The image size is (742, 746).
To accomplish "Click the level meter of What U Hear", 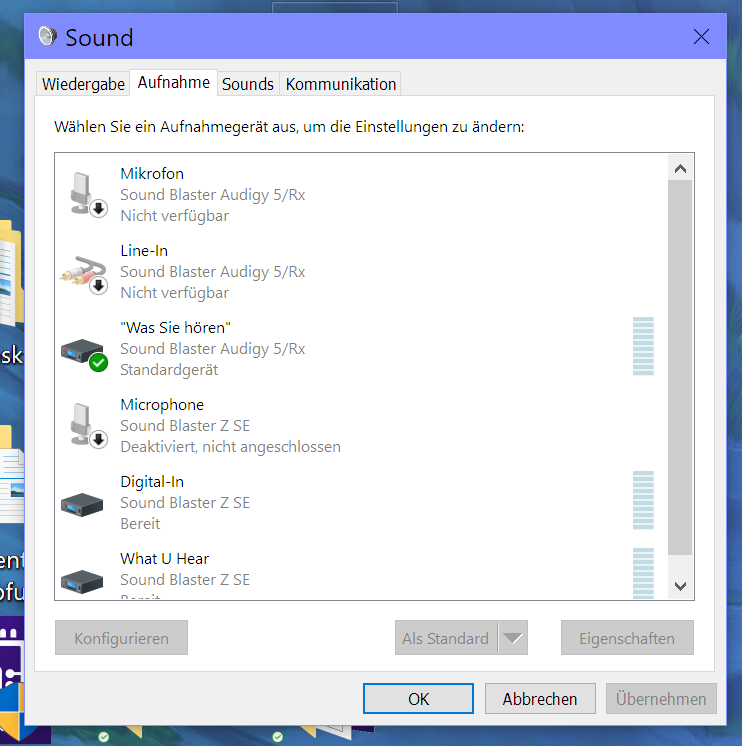I will [x=643, y=573].
